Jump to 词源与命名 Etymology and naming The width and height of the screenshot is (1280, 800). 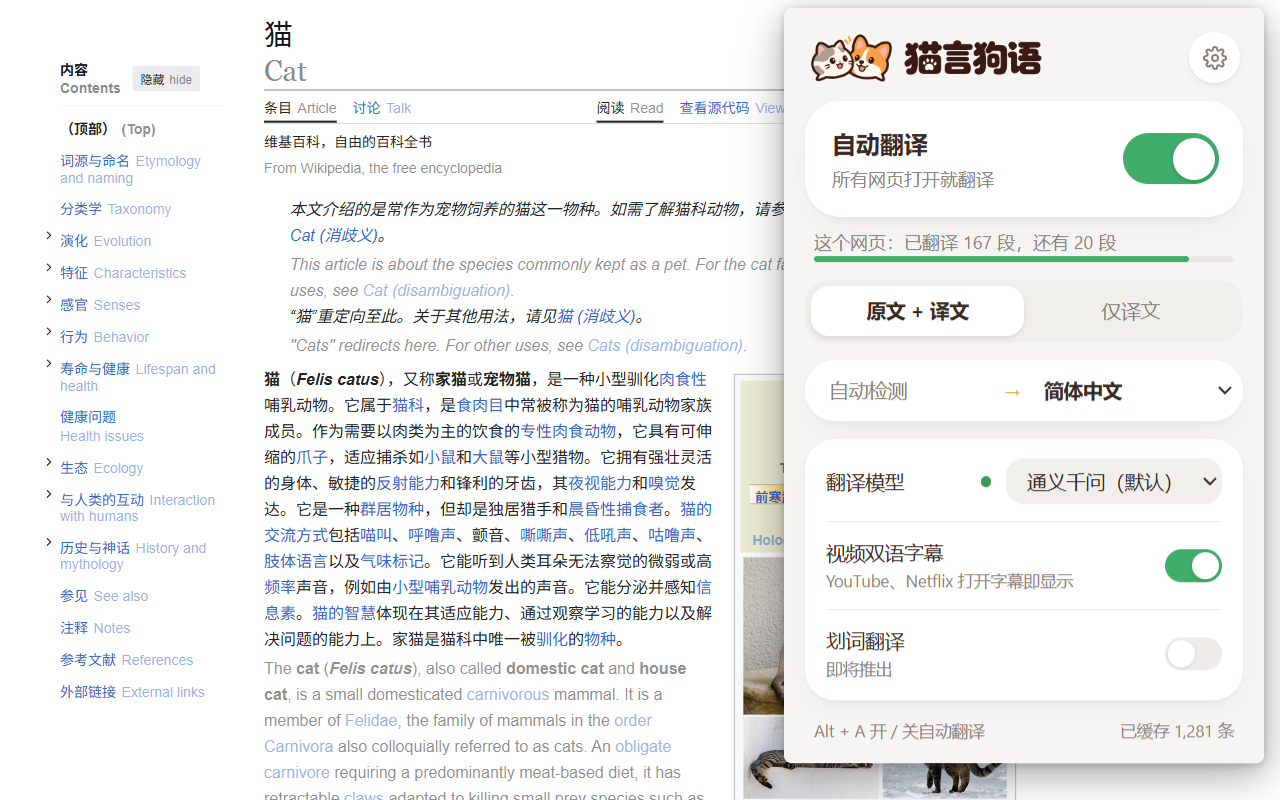click(x=130, y=169)
